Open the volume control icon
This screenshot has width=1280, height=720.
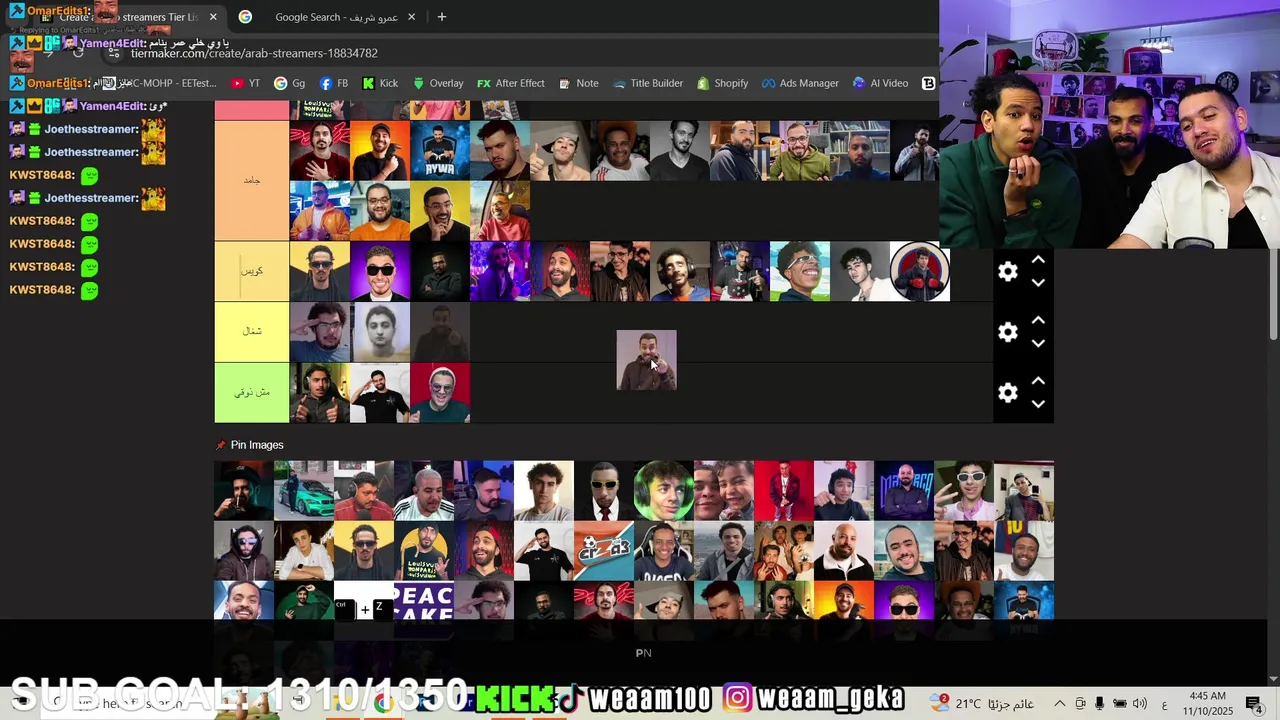[x=1140, y=703]
